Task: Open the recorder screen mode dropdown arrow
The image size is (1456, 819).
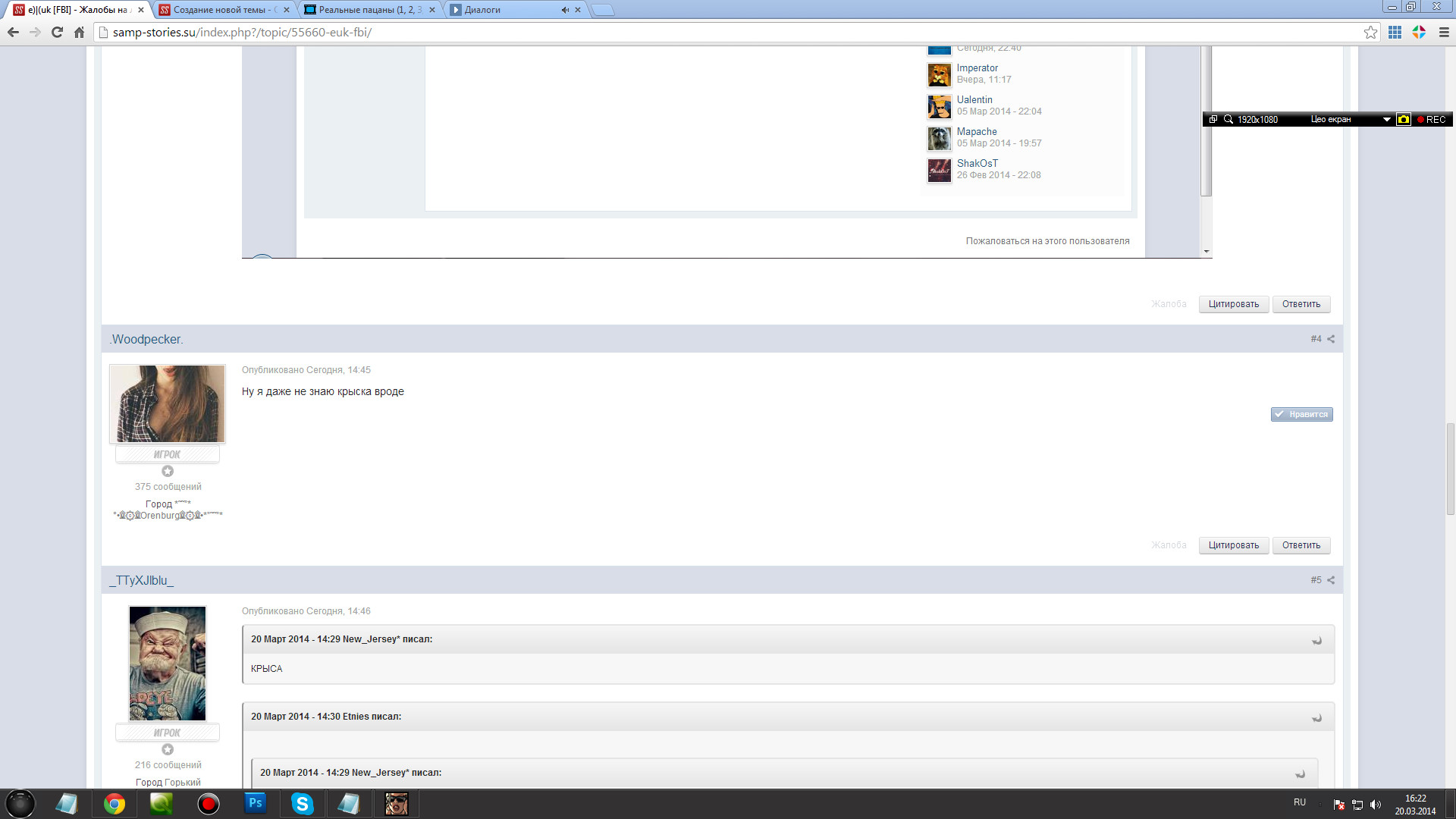Action: click(1386, 119)
